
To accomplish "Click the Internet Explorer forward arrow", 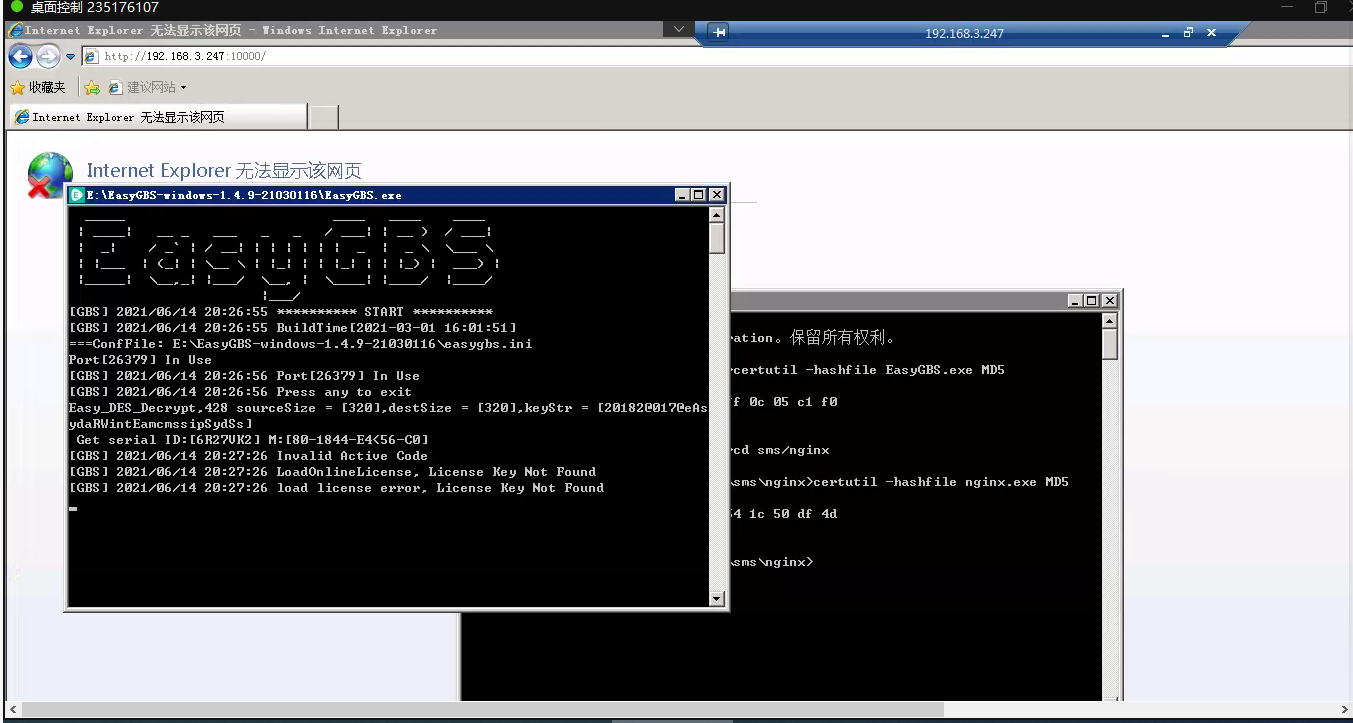I will [48, 56].
